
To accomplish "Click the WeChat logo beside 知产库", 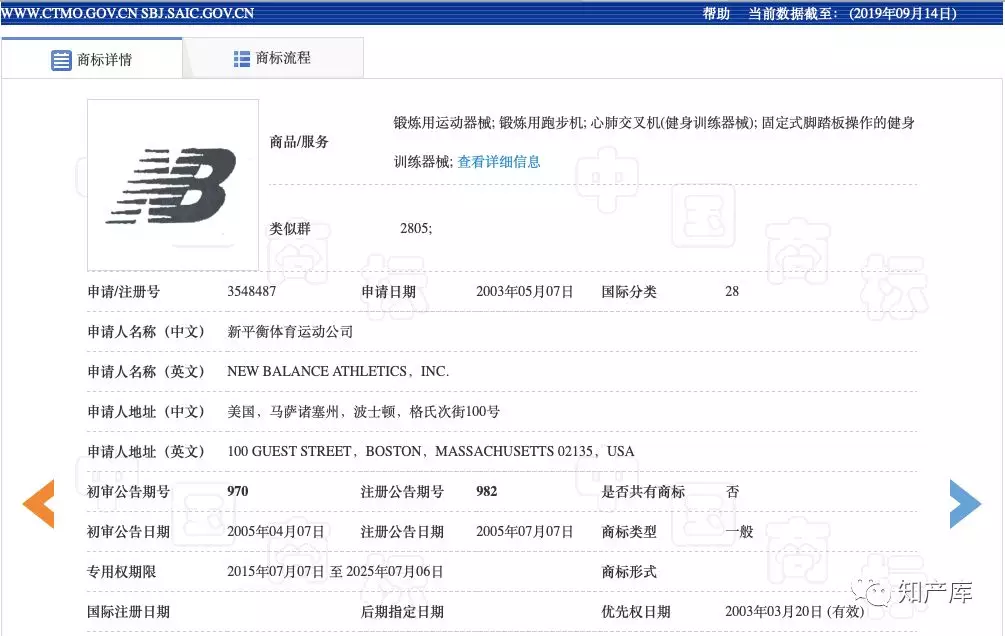I will 877,594.
